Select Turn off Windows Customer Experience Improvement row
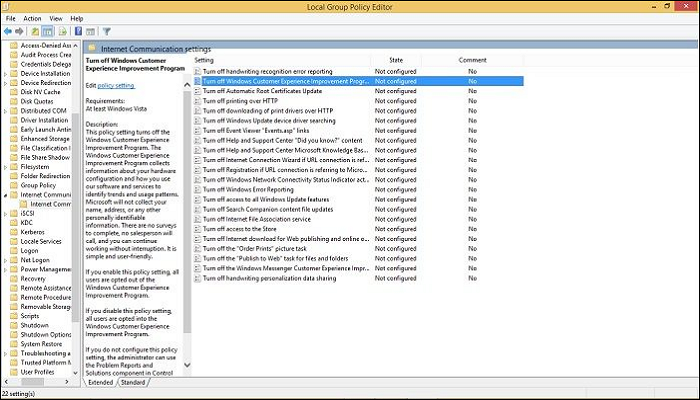The image size is (700, 400). click(x=358, y=81)
